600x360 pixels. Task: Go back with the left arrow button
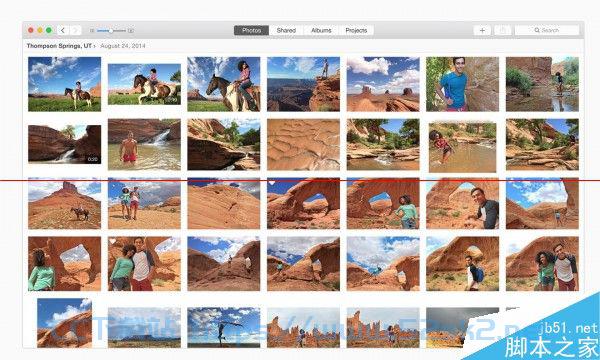coord(63,30)
